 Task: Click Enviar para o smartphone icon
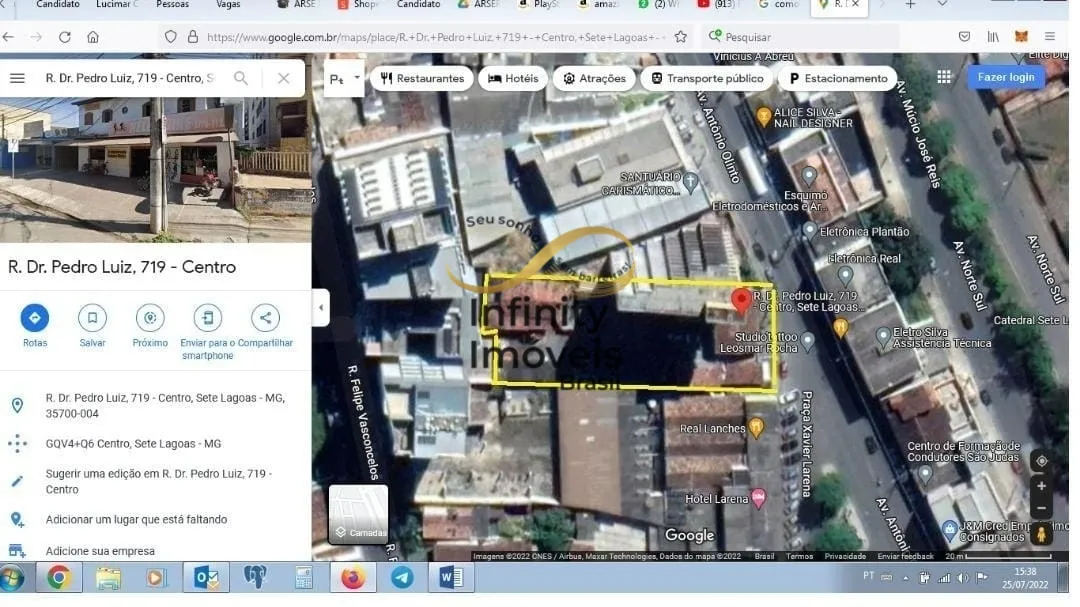207,318
